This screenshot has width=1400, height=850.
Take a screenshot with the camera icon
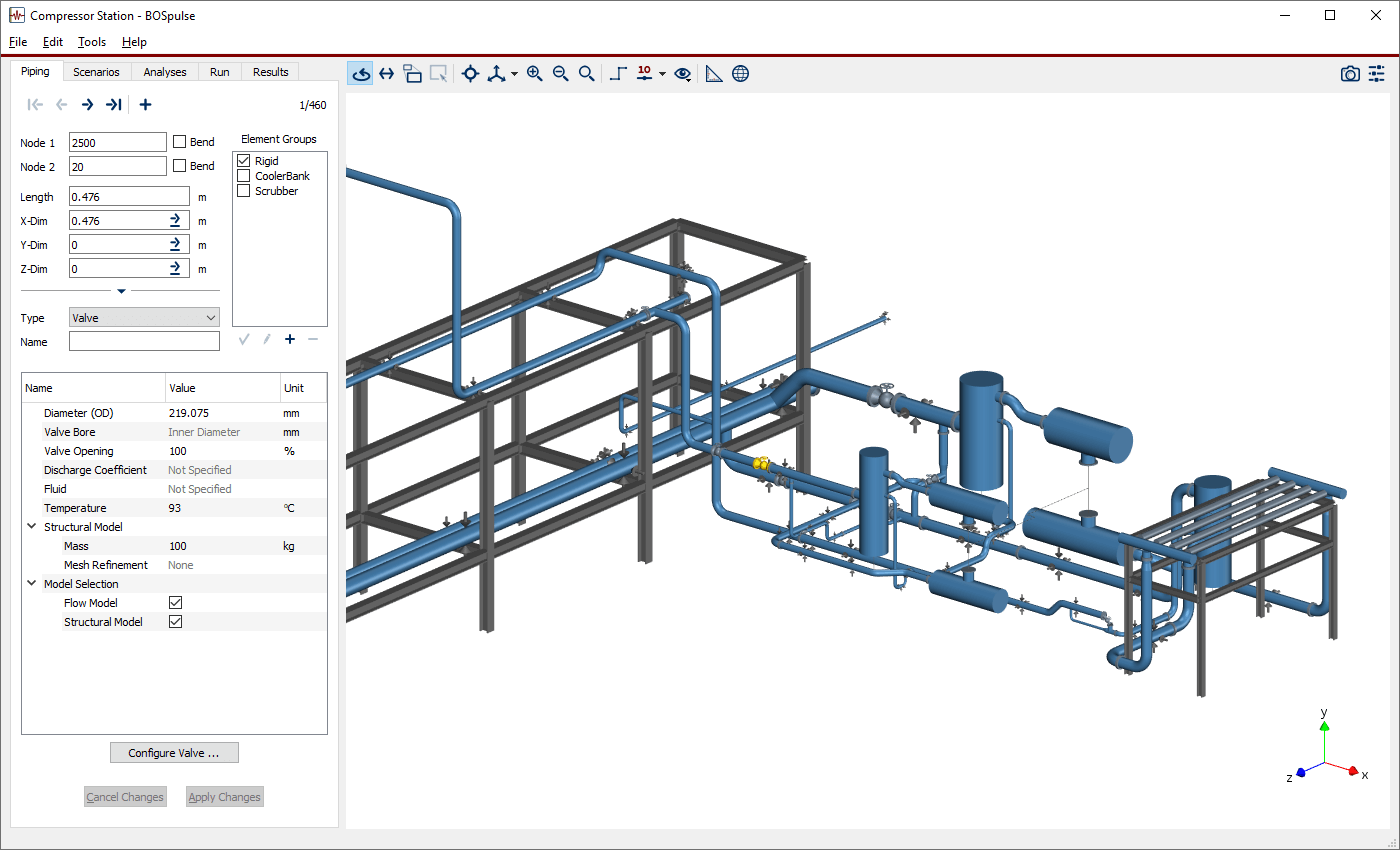click(x=1350, y=73)
